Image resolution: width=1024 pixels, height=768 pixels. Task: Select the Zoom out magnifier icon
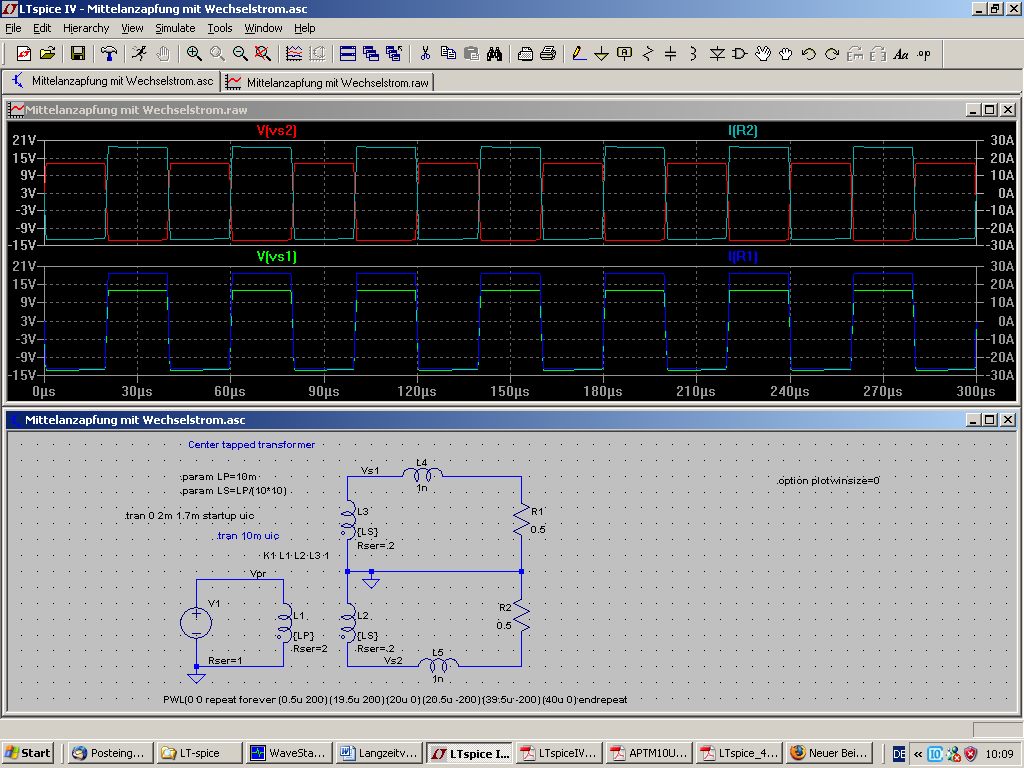[240, 54]
